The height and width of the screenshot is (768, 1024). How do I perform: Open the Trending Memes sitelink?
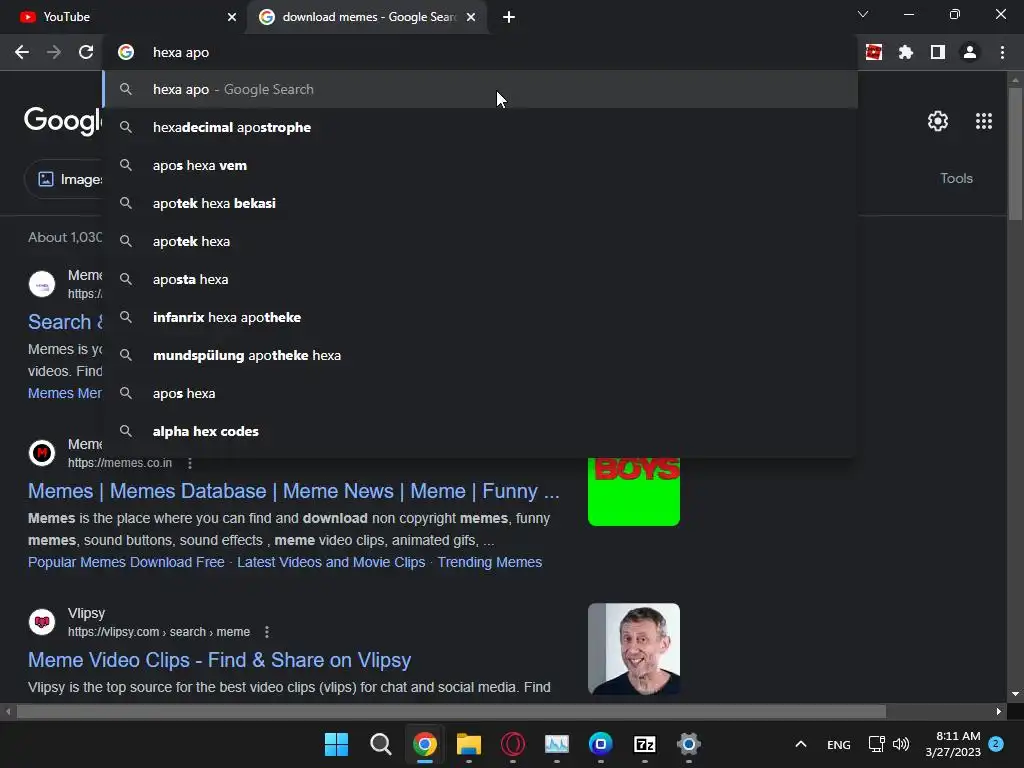click(x=490, y=562)
